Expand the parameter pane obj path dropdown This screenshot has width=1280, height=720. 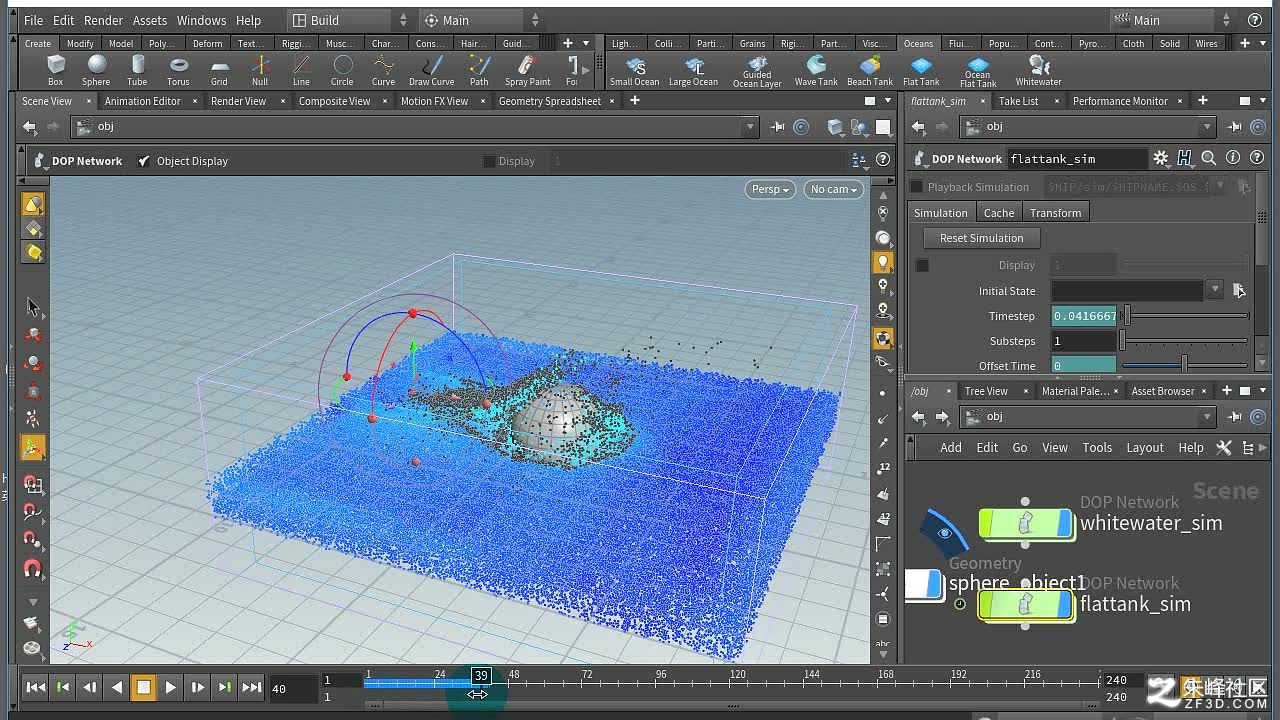[x=1208, y=127]
